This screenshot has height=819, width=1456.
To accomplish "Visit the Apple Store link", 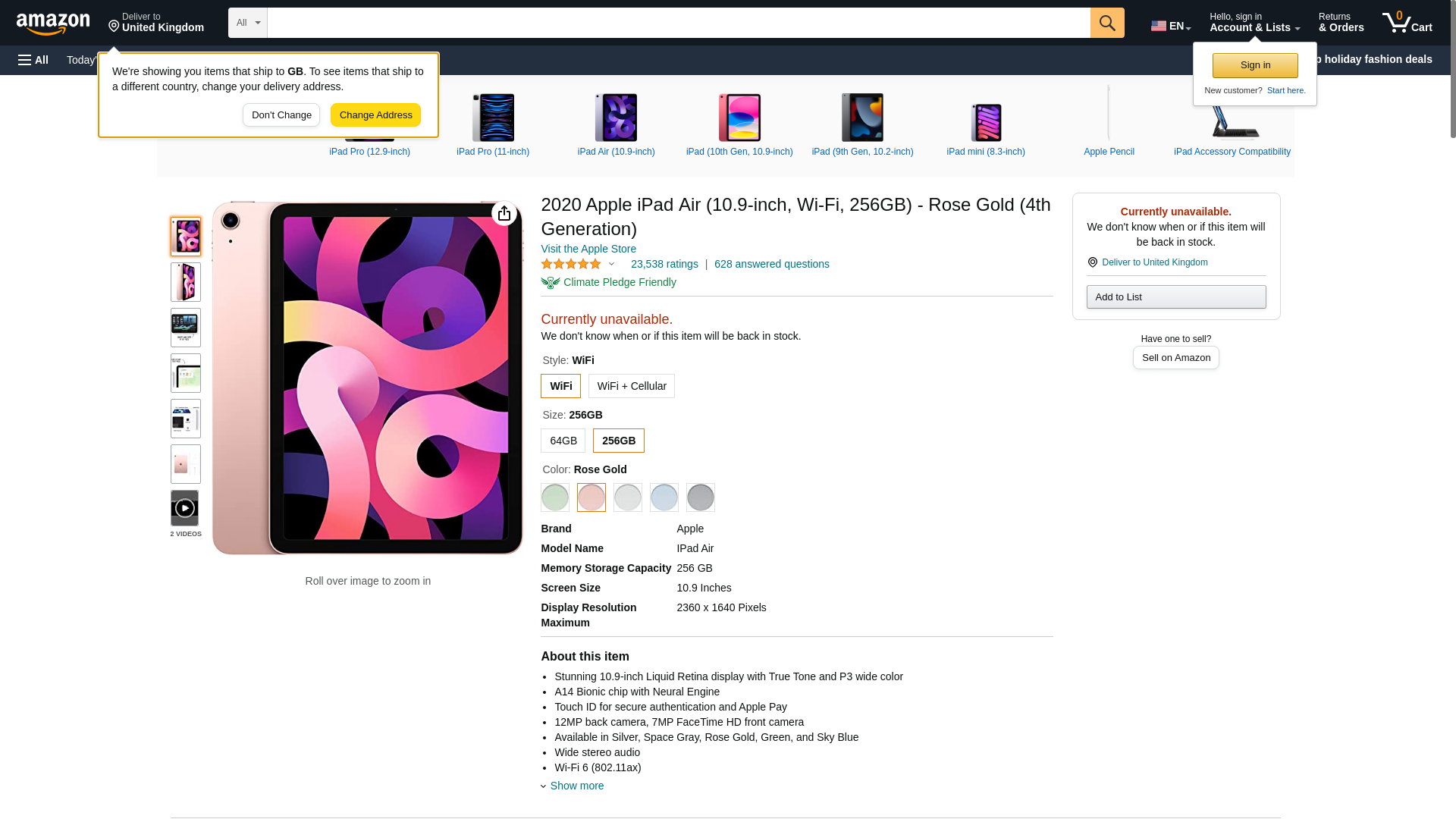I will [x=588, y=249].
